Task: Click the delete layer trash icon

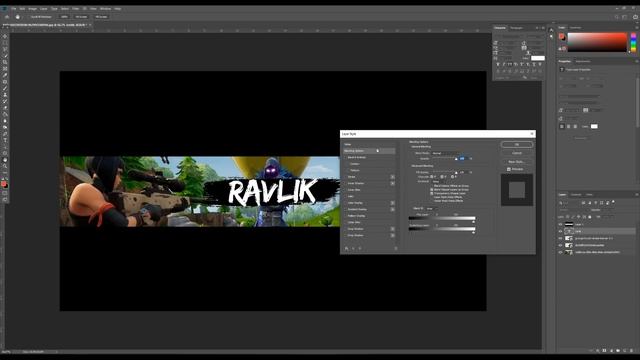Action: tap(631, 350)
